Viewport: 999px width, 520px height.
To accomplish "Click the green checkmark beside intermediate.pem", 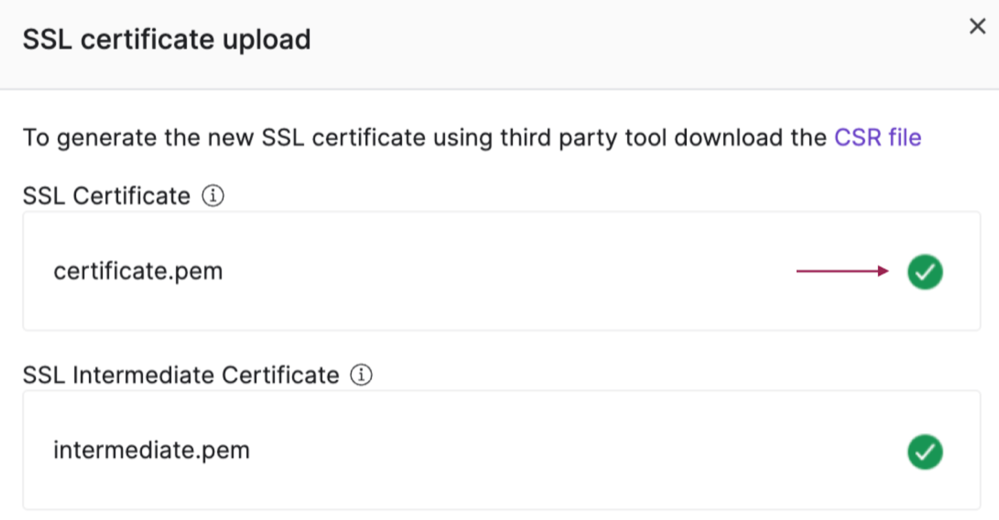I will [925, 452].
